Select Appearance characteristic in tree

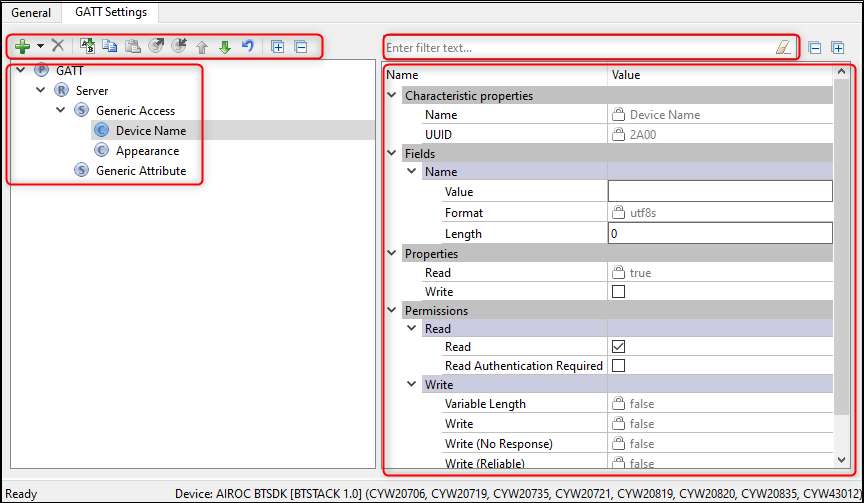(x=147, y=151)
